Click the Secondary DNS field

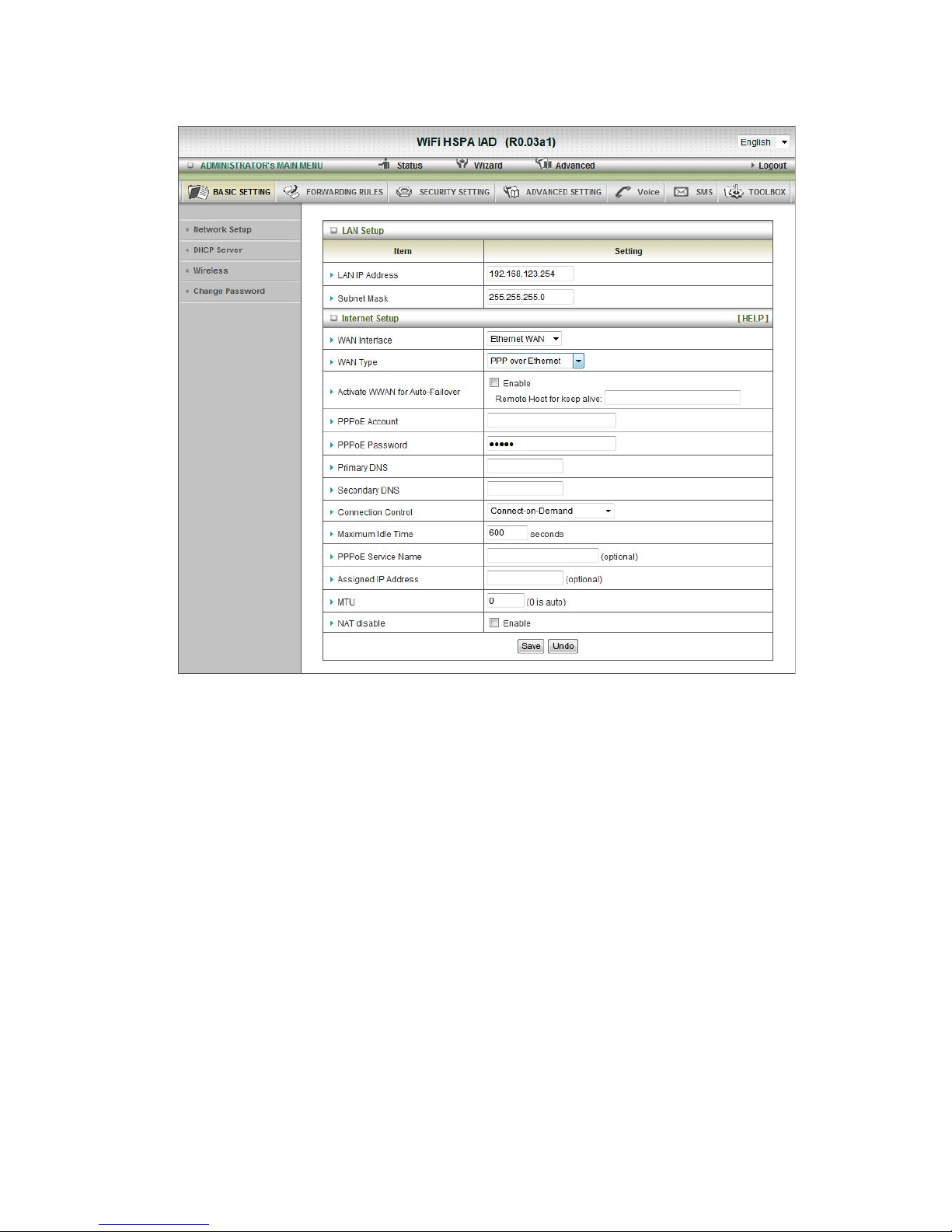(525, 489)
